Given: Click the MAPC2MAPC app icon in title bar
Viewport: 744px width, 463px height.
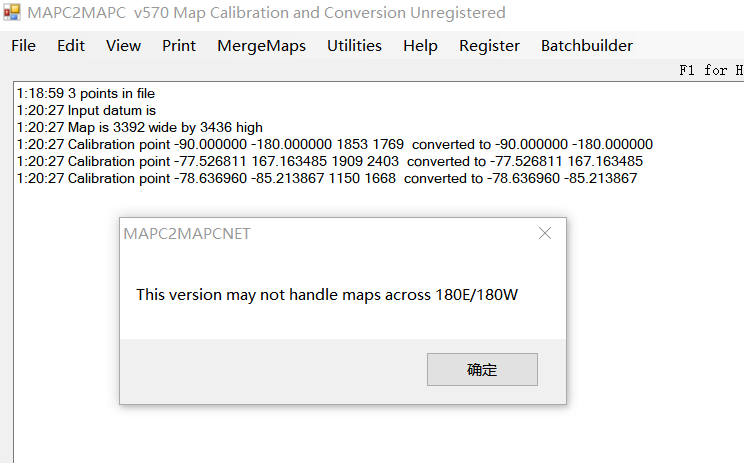Looking at the screenshot, I should pyautogui.click(x=13, y=13).
